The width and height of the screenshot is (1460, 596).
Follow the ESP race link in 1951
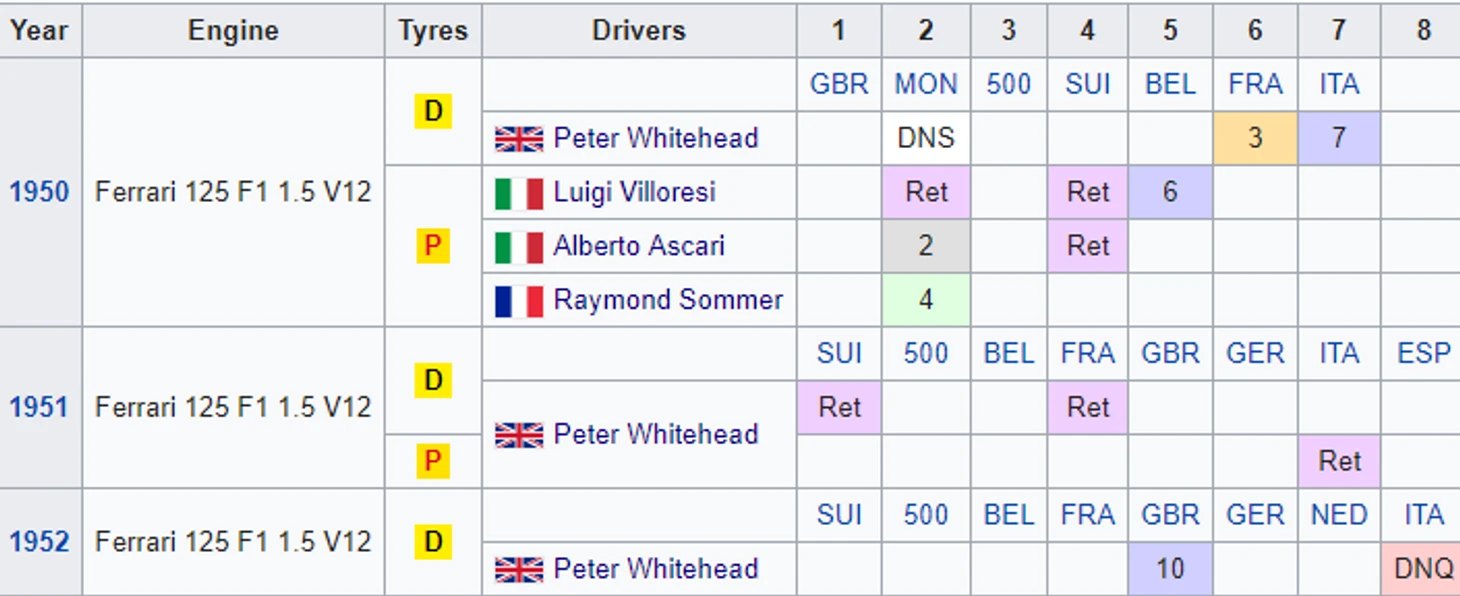(x=1424, y=353)
